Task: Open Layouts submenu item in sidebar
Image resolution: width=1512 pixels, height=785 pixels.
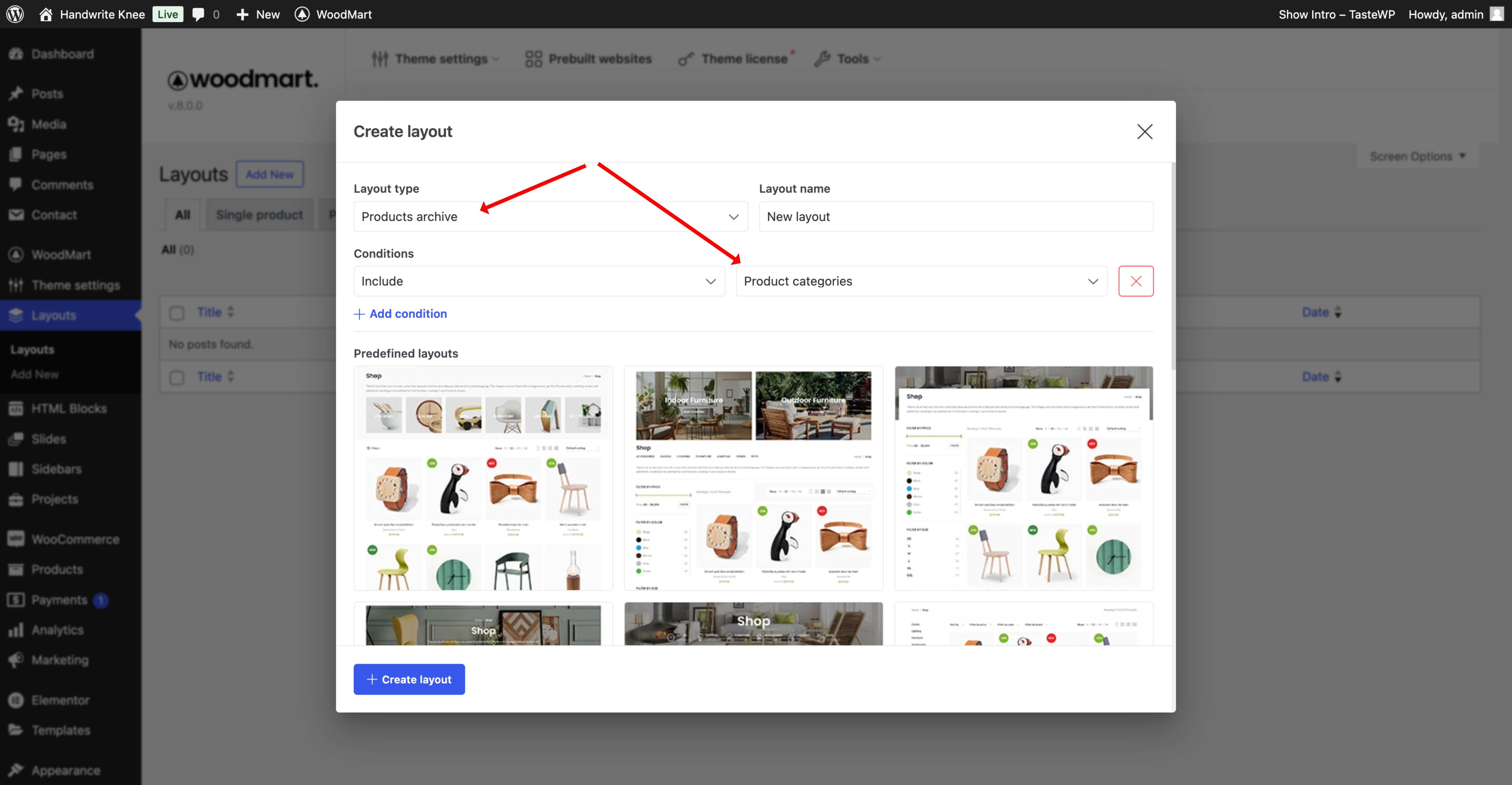Action: [32, 349]
